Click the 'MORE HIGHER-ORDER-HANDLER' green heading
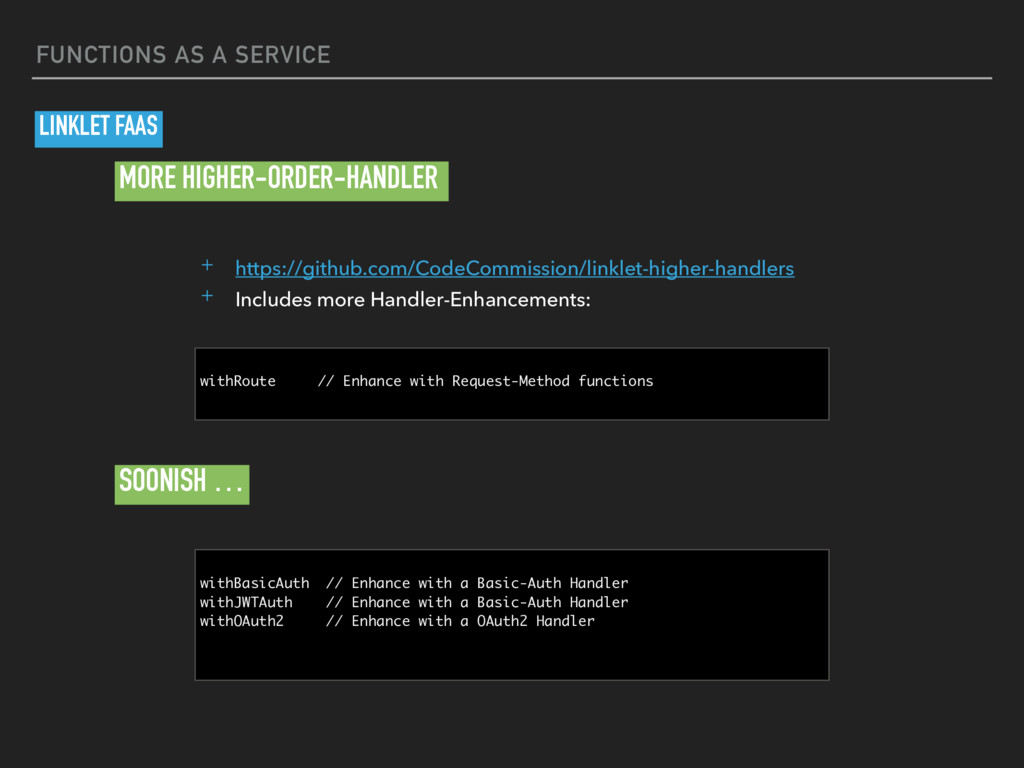The width and height of the screenshot is (1024, 768). (281, 181)
